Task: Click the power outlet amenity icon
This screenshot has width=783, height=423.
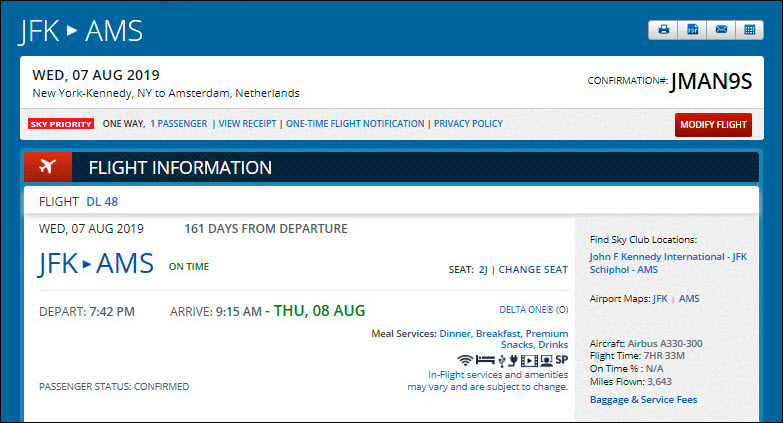Action: (514, 360)
